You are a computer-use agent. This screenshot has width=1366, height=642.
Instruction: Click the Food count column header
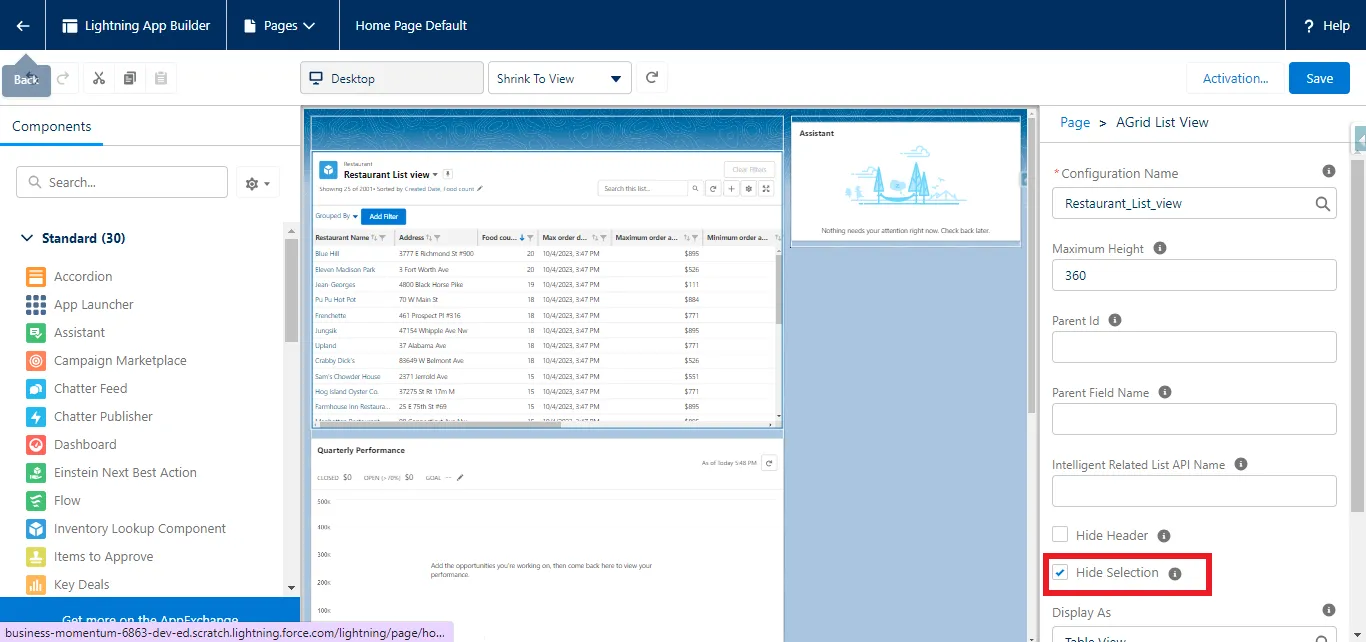pos(507,238)
